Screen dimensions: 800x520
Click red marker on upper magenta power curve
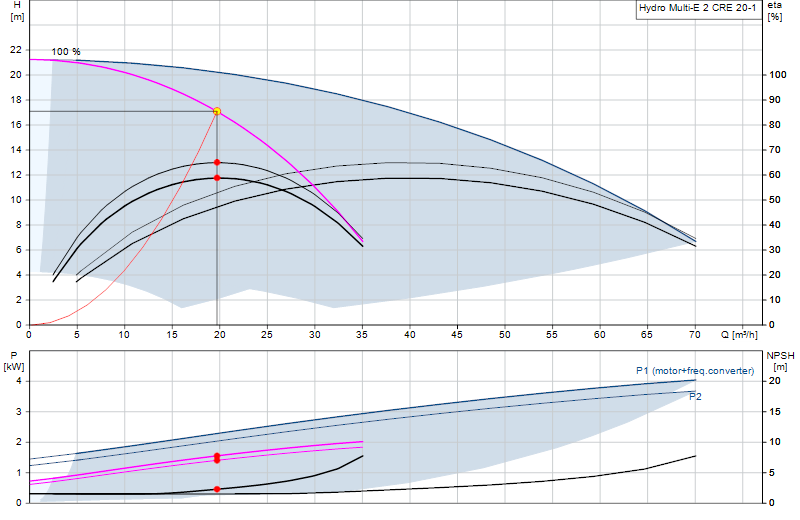point(217,456)
